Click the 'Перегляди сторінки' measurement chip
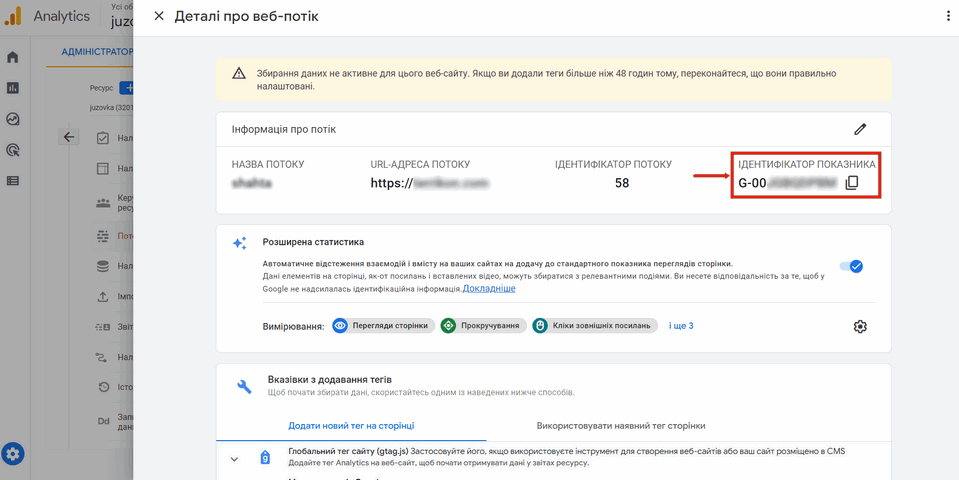 coord(382,326)
